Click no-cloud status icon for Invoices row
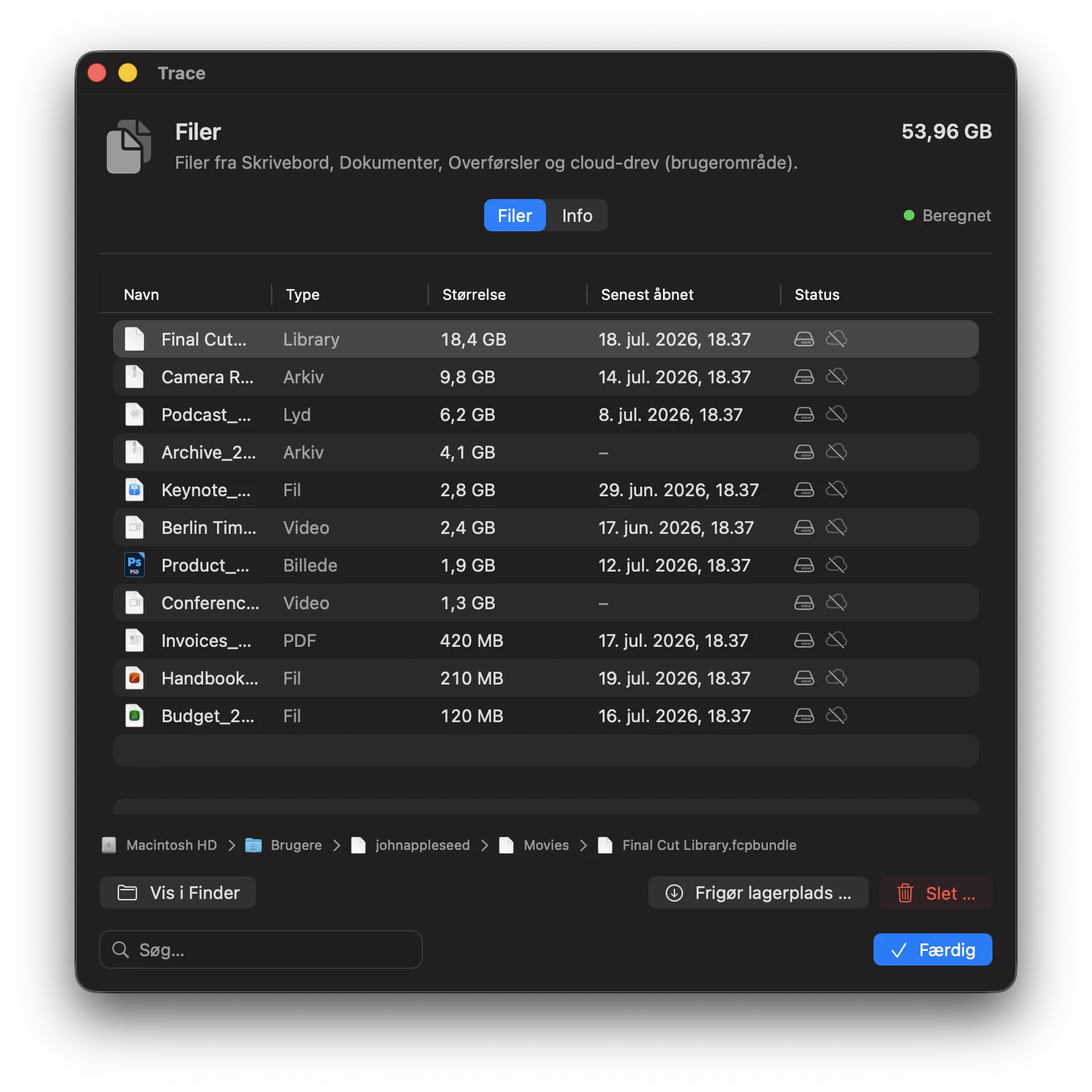Image resolution: width=1092 pixels, height=1092 pixels. (836, 640)
